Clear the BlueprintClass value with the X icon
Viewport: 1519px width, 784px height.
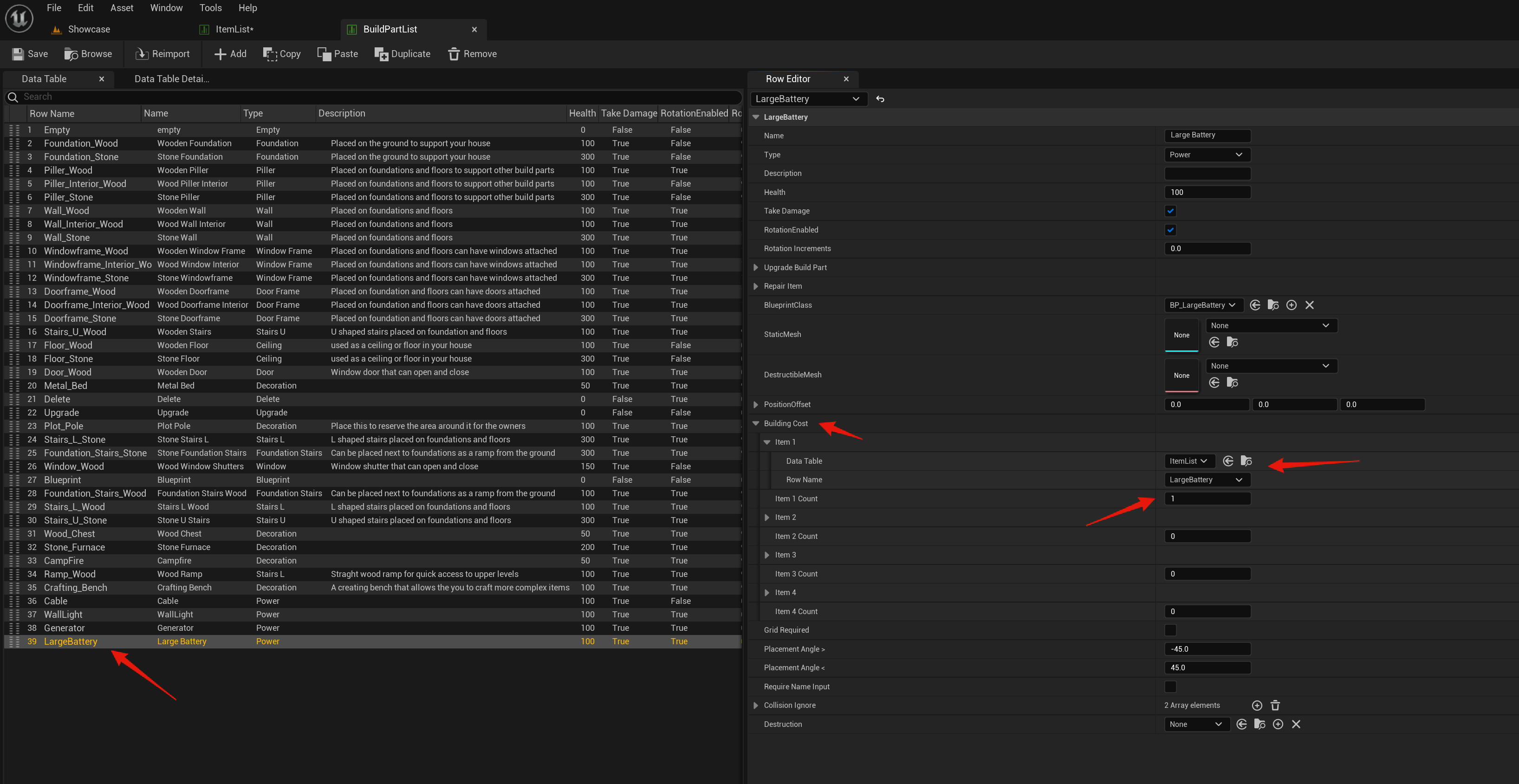(1309, 305)
